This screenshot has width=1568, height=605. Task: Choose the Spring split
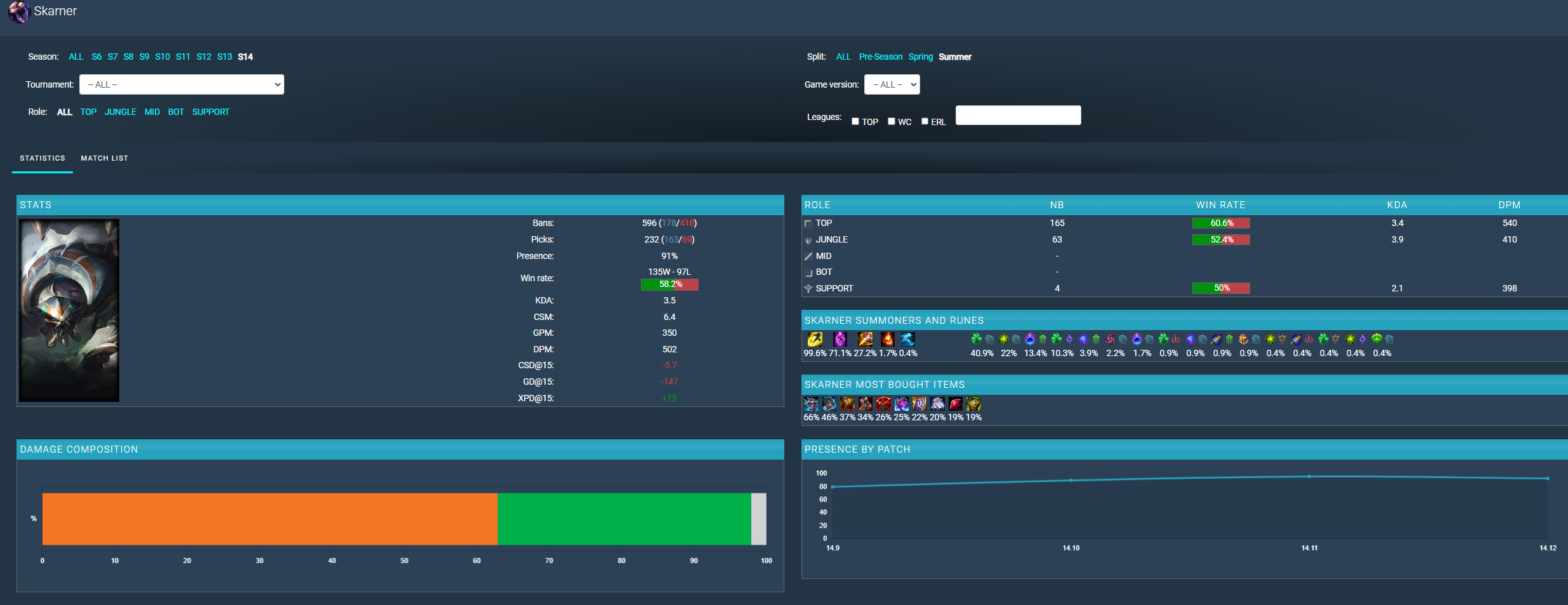click(921, 57)
